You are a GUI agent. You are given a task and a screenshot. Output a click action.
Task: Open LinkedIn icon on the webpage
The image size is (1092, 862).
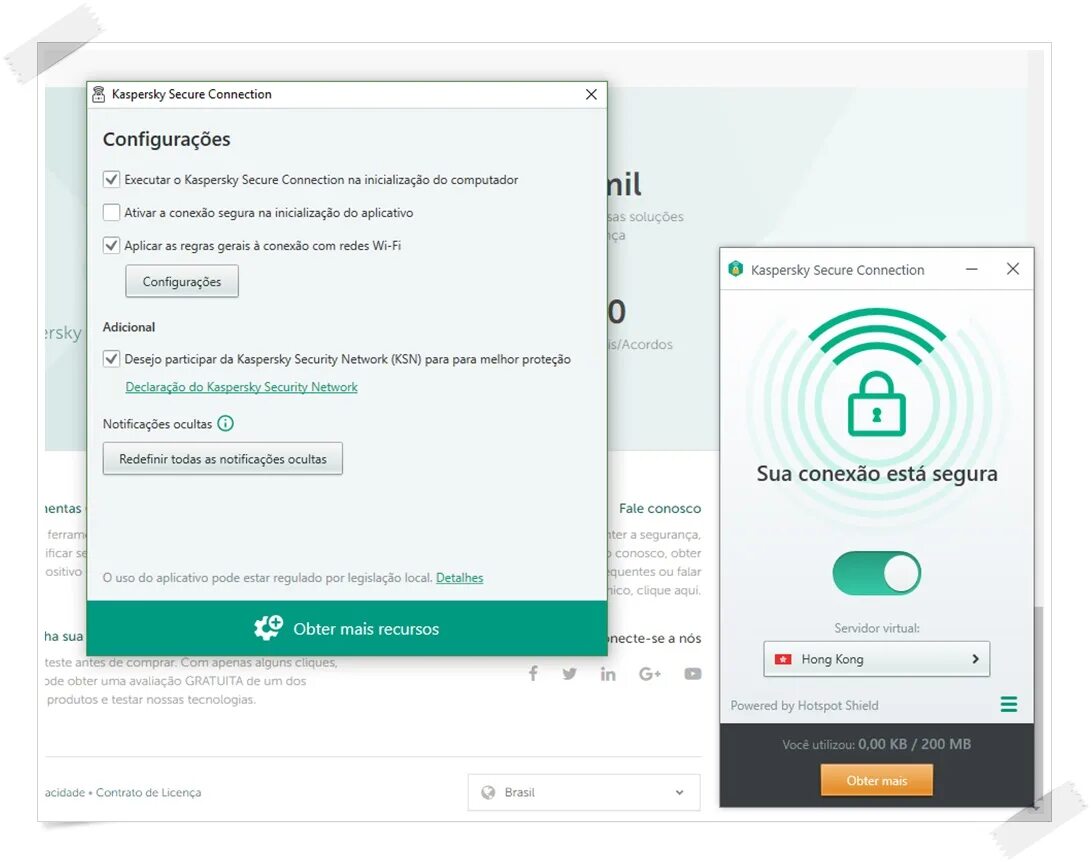[608, 673]
